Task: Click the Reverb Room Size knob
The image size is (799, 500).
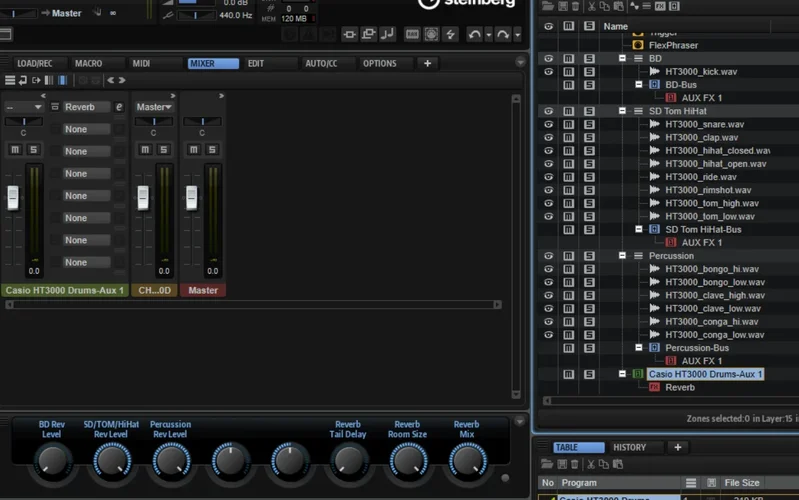Action: 408,460
